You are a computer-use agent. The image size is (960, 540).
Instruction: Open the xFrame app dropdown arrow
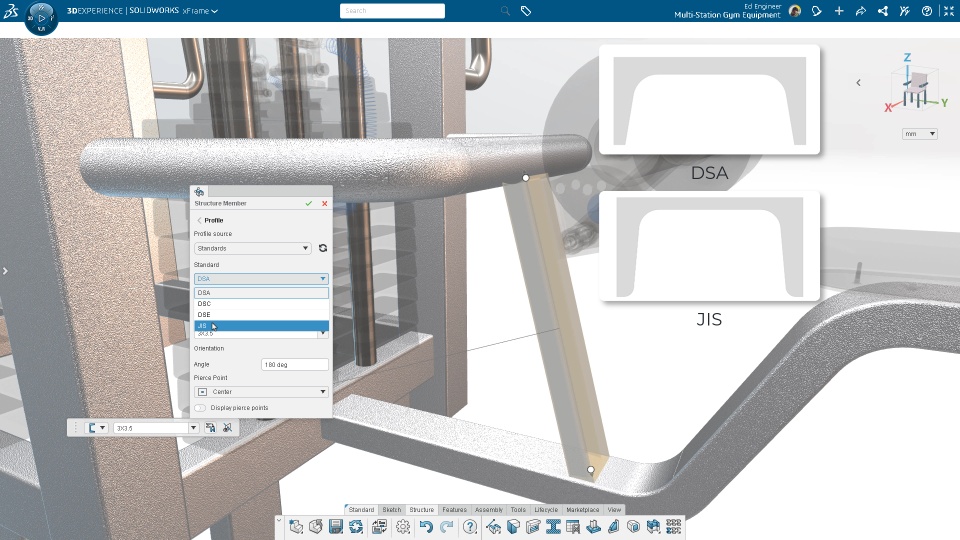pyautogui.click(x=214, y=11)
